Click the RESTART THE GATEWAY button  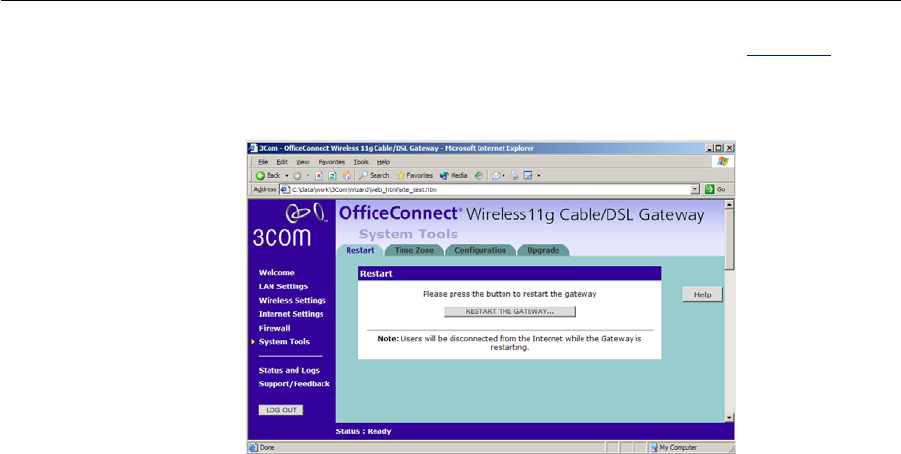pyautogui.click(x=510, y=311)
